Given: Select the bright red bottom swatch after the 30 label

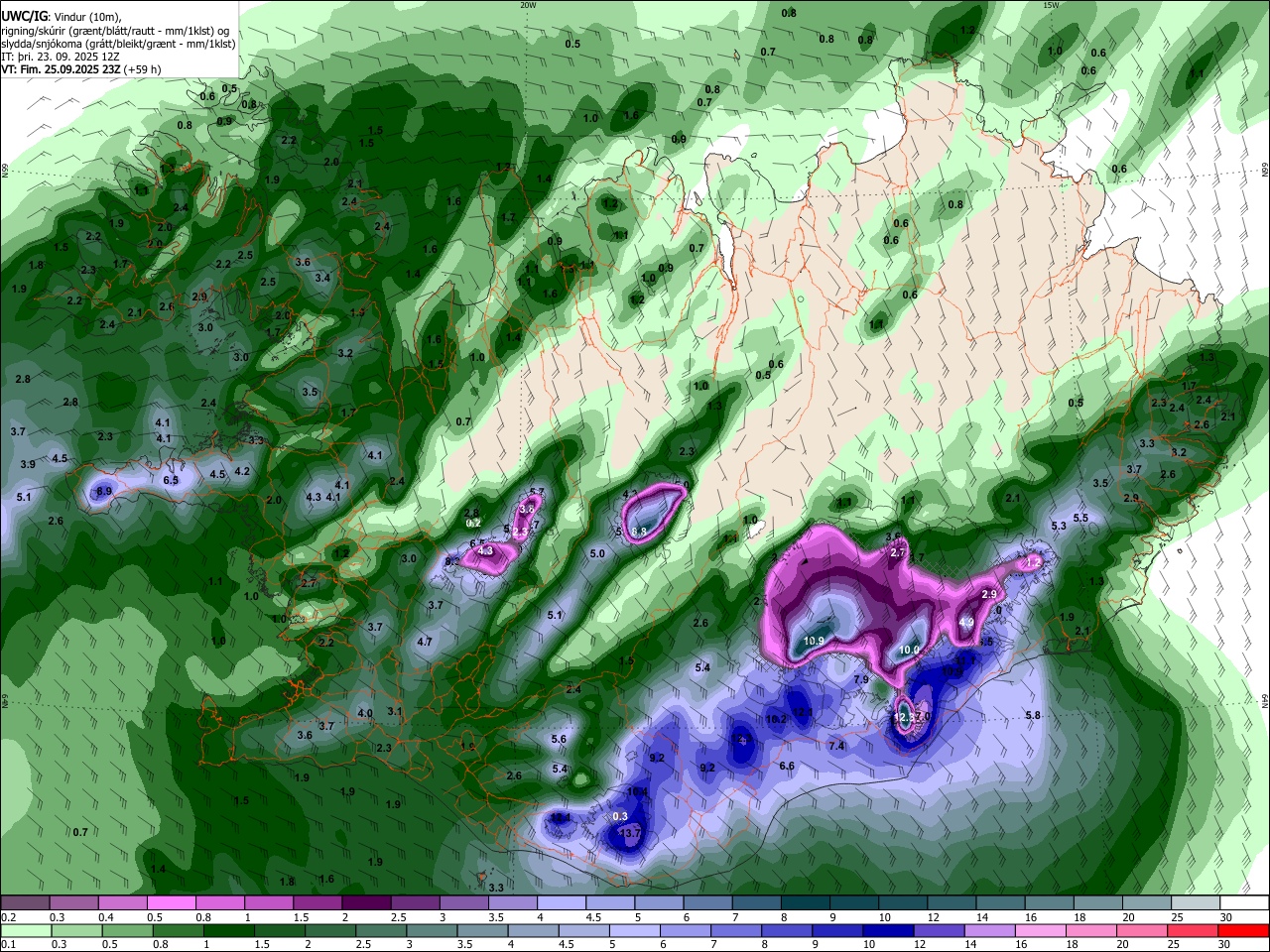Looking at the screenshot, I should (1242, 931).
